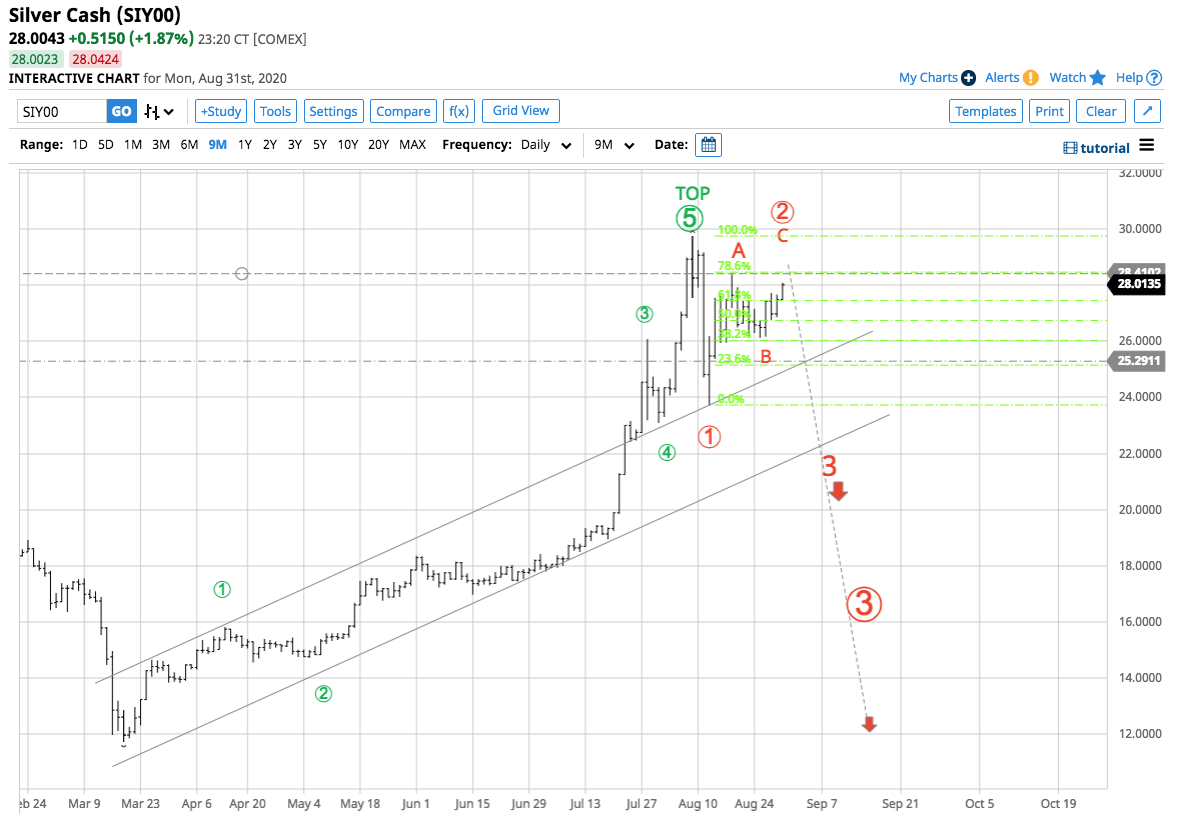Open the hamburger menu beside tutorial
1192x840 pixels.
coord(1146,145)
